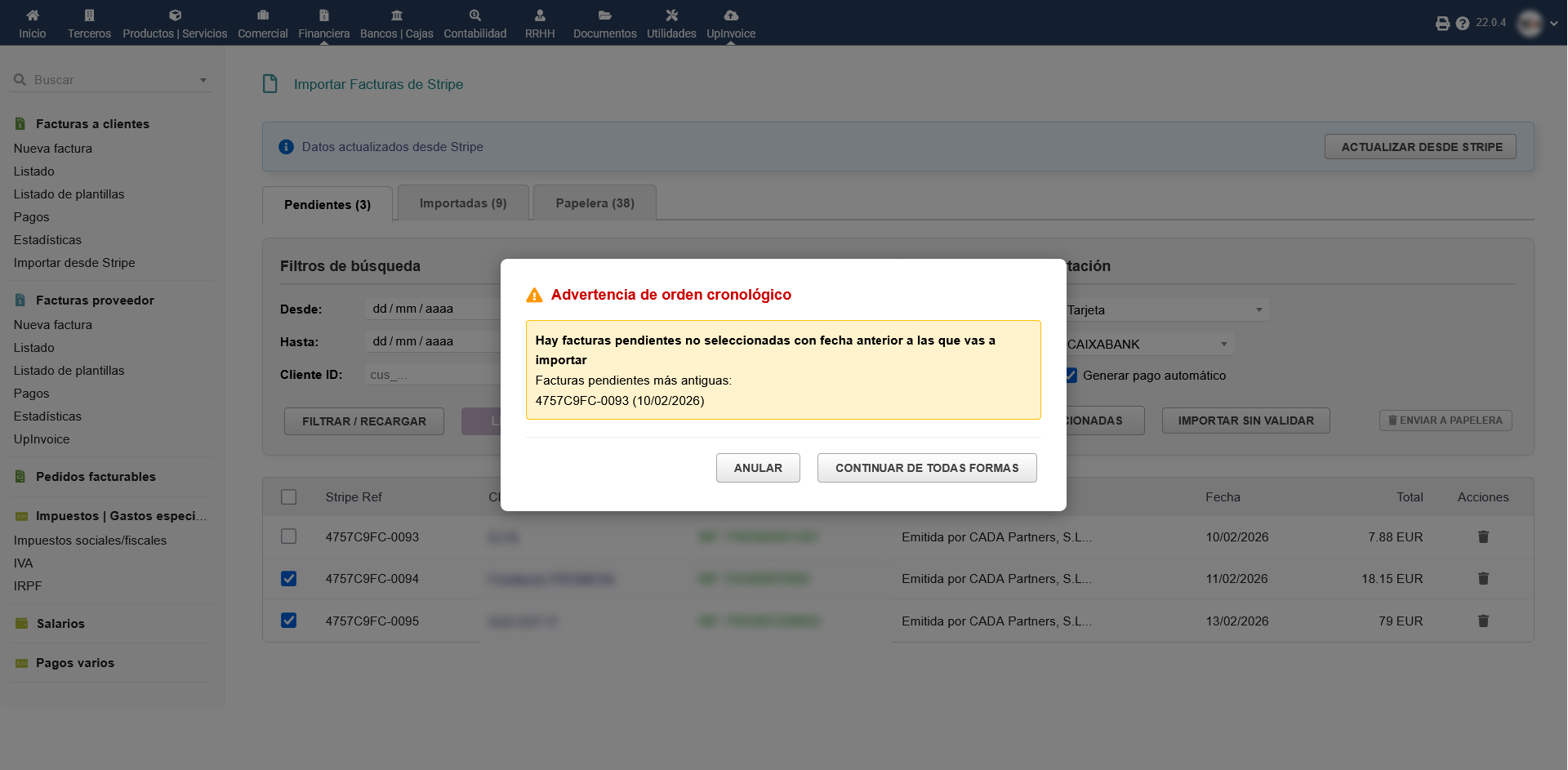The width and height of the screenshot is (1568, 770).
Task: Toggle the select-all checkbox in table header
Action: 288,496
